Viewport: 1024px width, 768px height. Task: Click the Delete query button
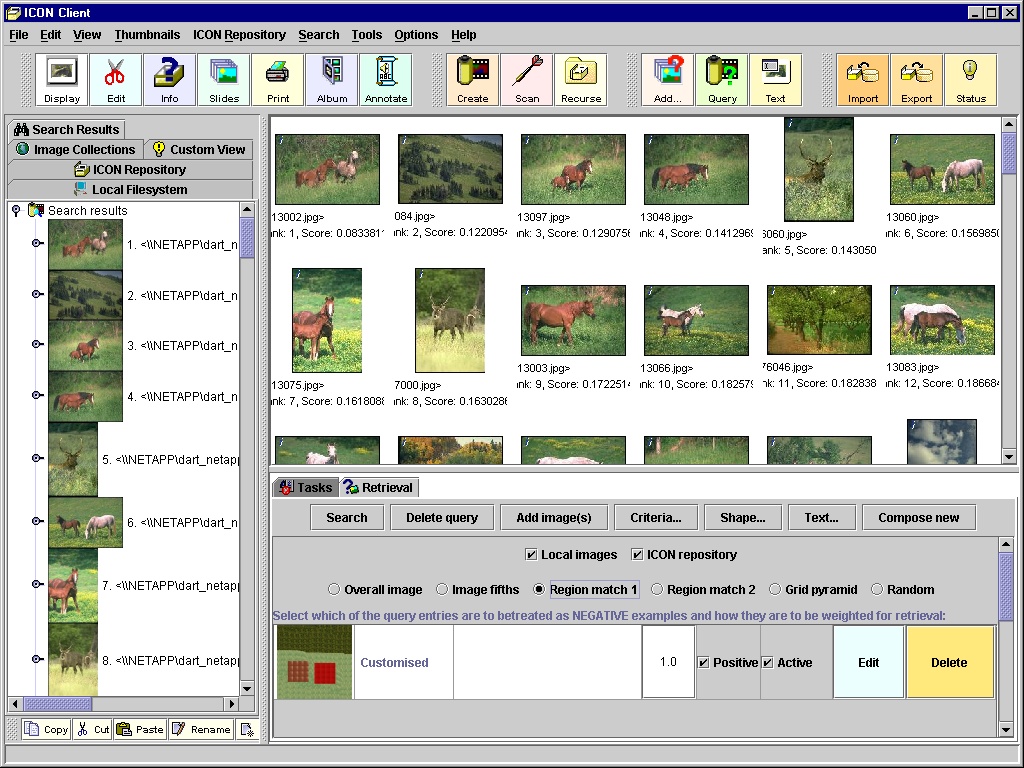[x=442, y=518]
